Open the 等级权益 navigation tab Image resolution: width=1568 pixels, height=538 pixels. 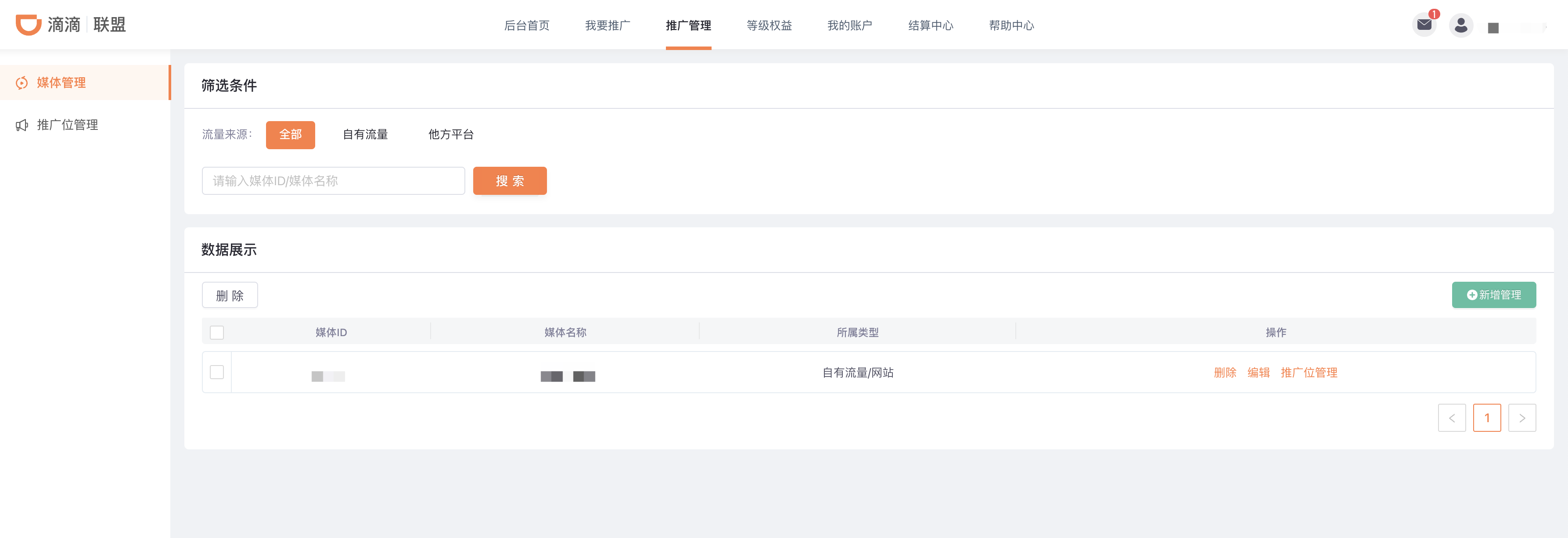pyautogui.click(x=769, y=25)
